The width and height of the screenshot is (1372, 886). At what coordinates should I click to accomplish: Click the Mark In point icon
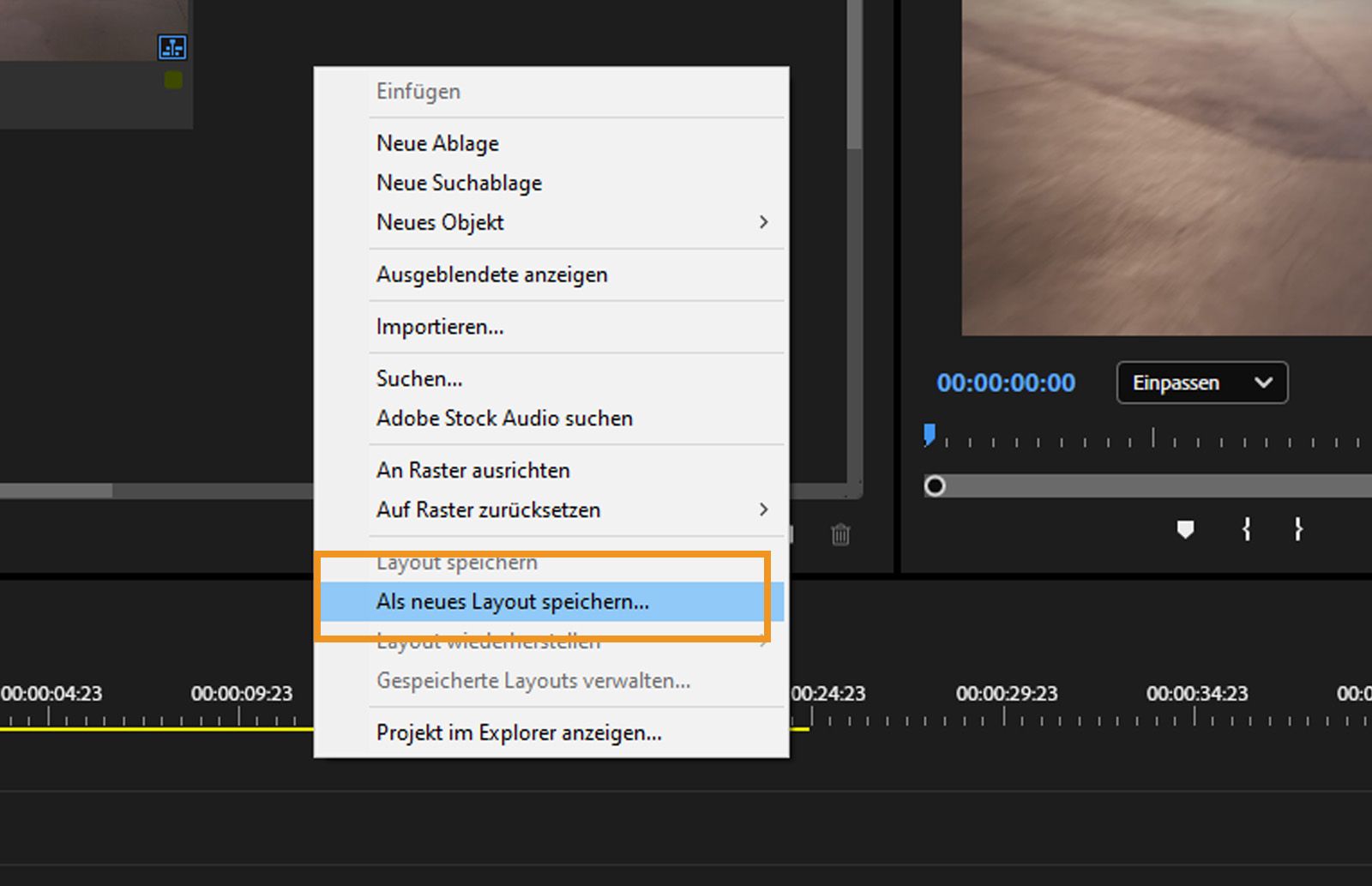coord(1246,529)
